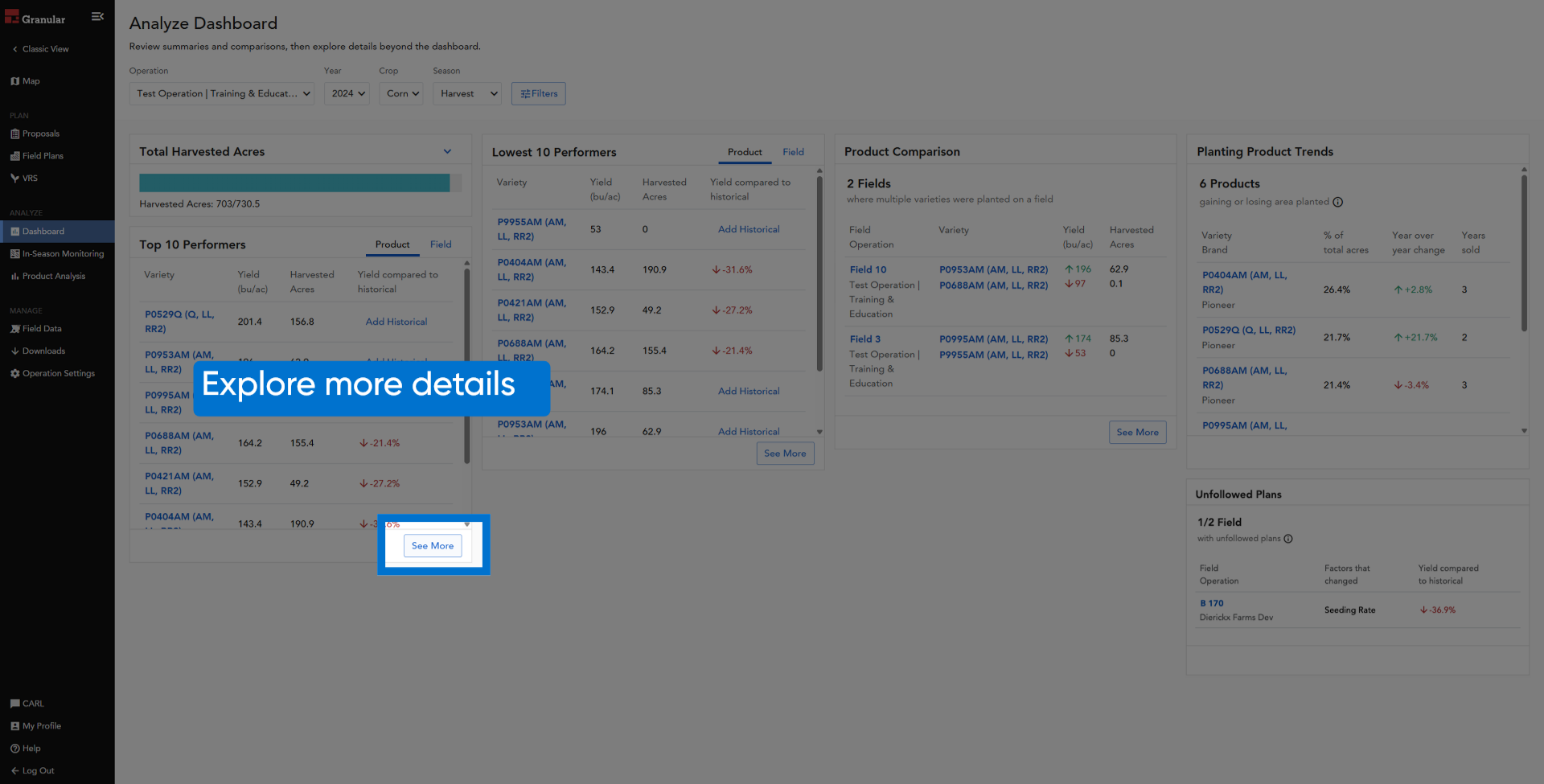This screenshot has height=784, width=1544.
Task: Click scroll up arrow in Lowest 10 Performers
Action: pyautogui.click(x=819, y=171)
